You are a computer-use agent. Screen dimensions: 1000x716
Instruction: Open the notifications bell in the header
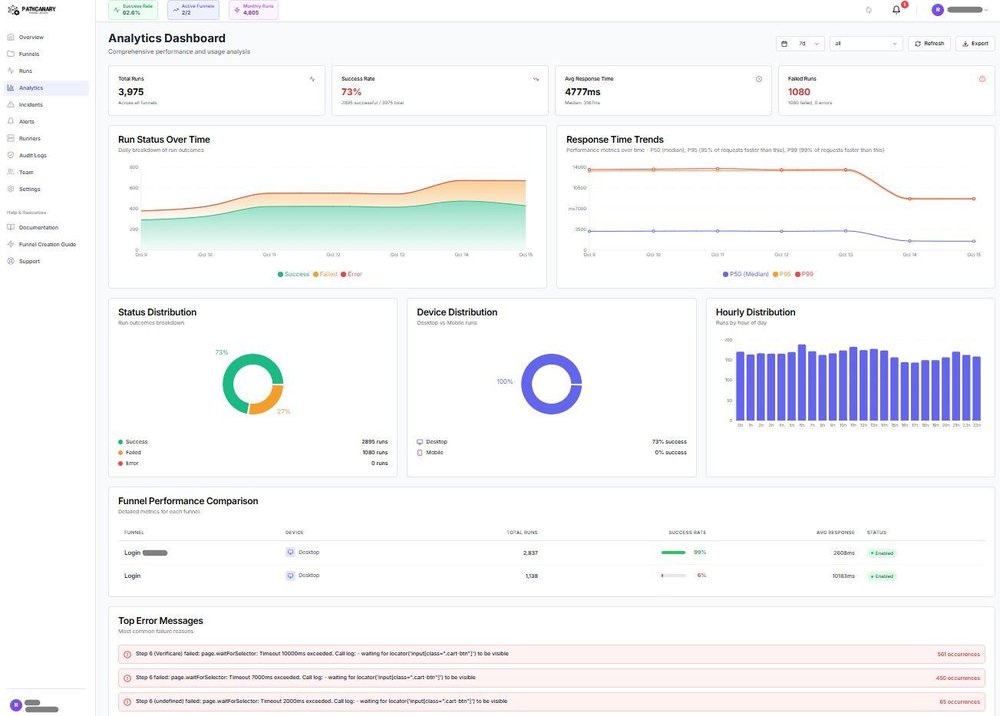tap(894, 8)
